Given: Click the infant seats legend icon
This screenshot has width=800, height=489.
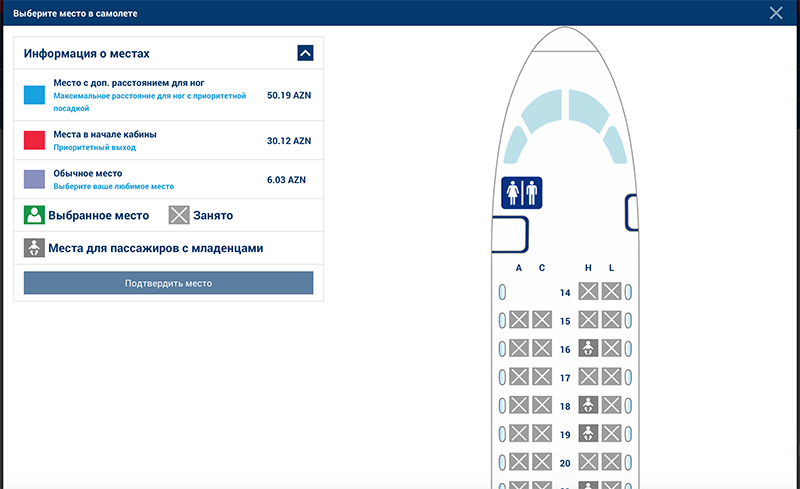Looking at the screenshot, I should tap(34, 248).
